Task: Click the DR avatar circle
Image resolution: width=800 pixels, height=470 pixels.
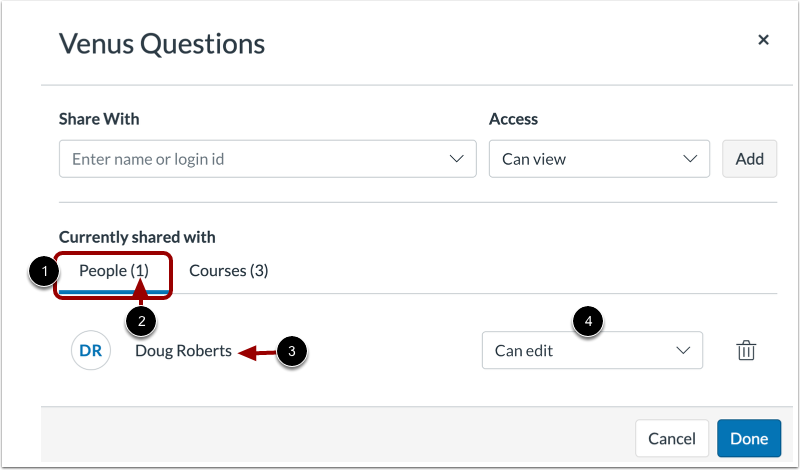Action: coord(90,351)
